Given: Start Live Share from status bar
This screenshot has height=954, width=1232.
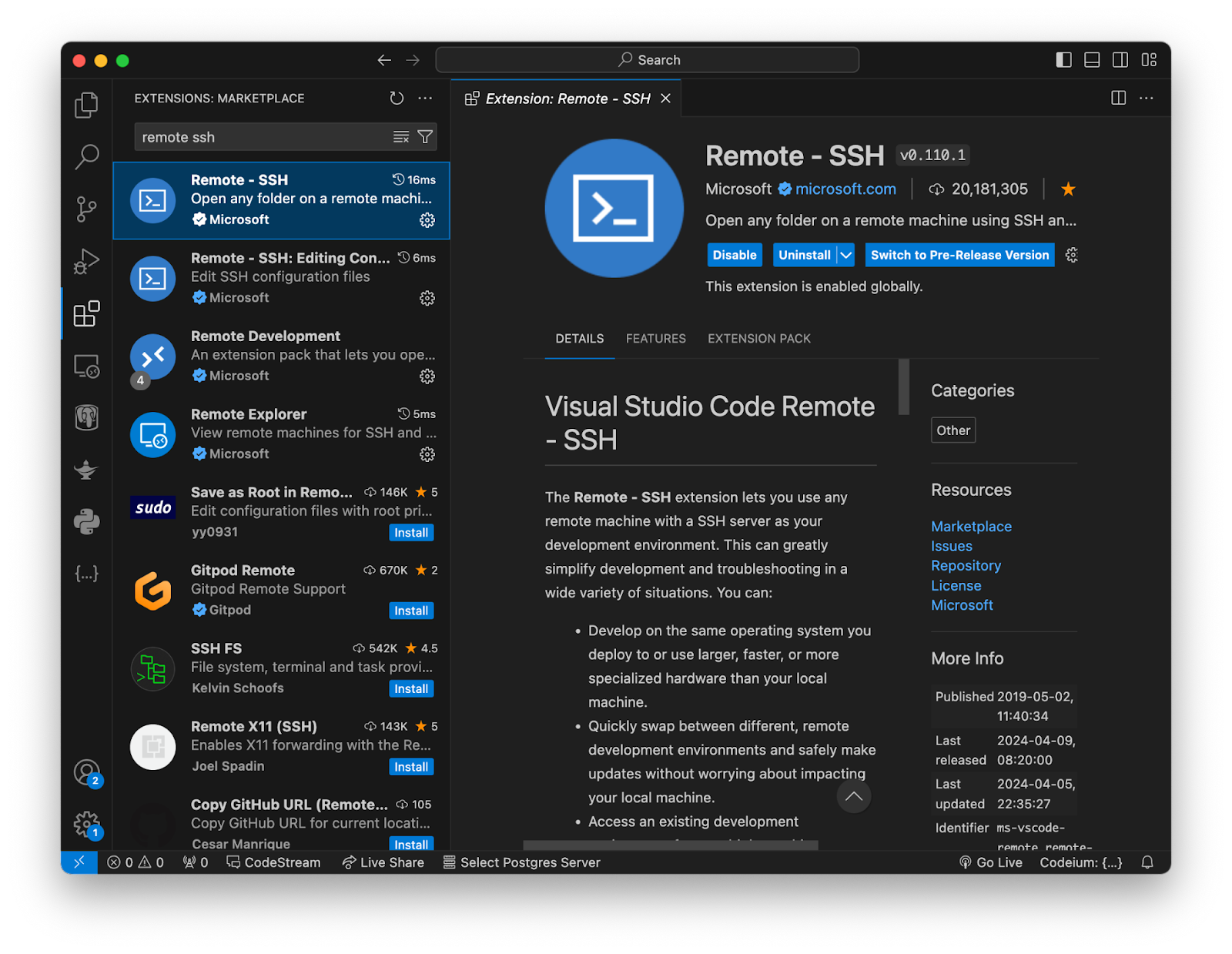Looking at the screenshot, I should click(x=383, y=862).
